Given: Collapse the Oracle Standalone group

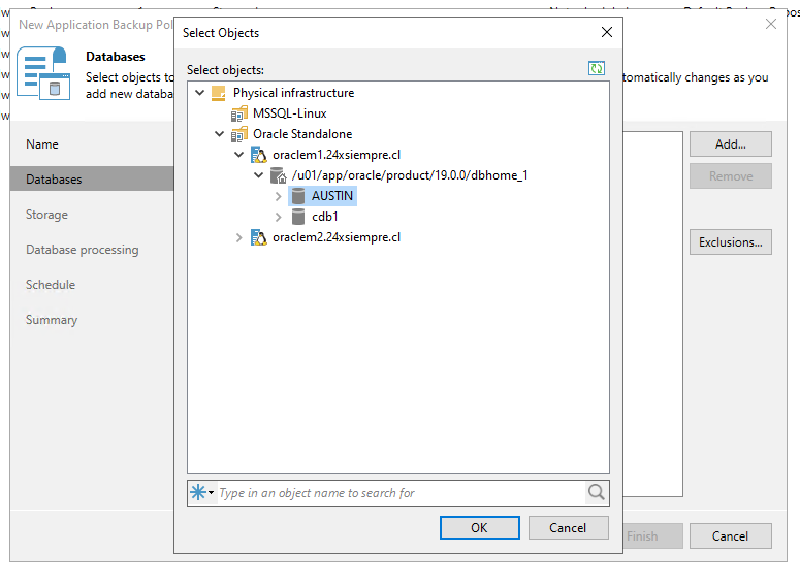Looking at the screenshot, I should (219, 134).
